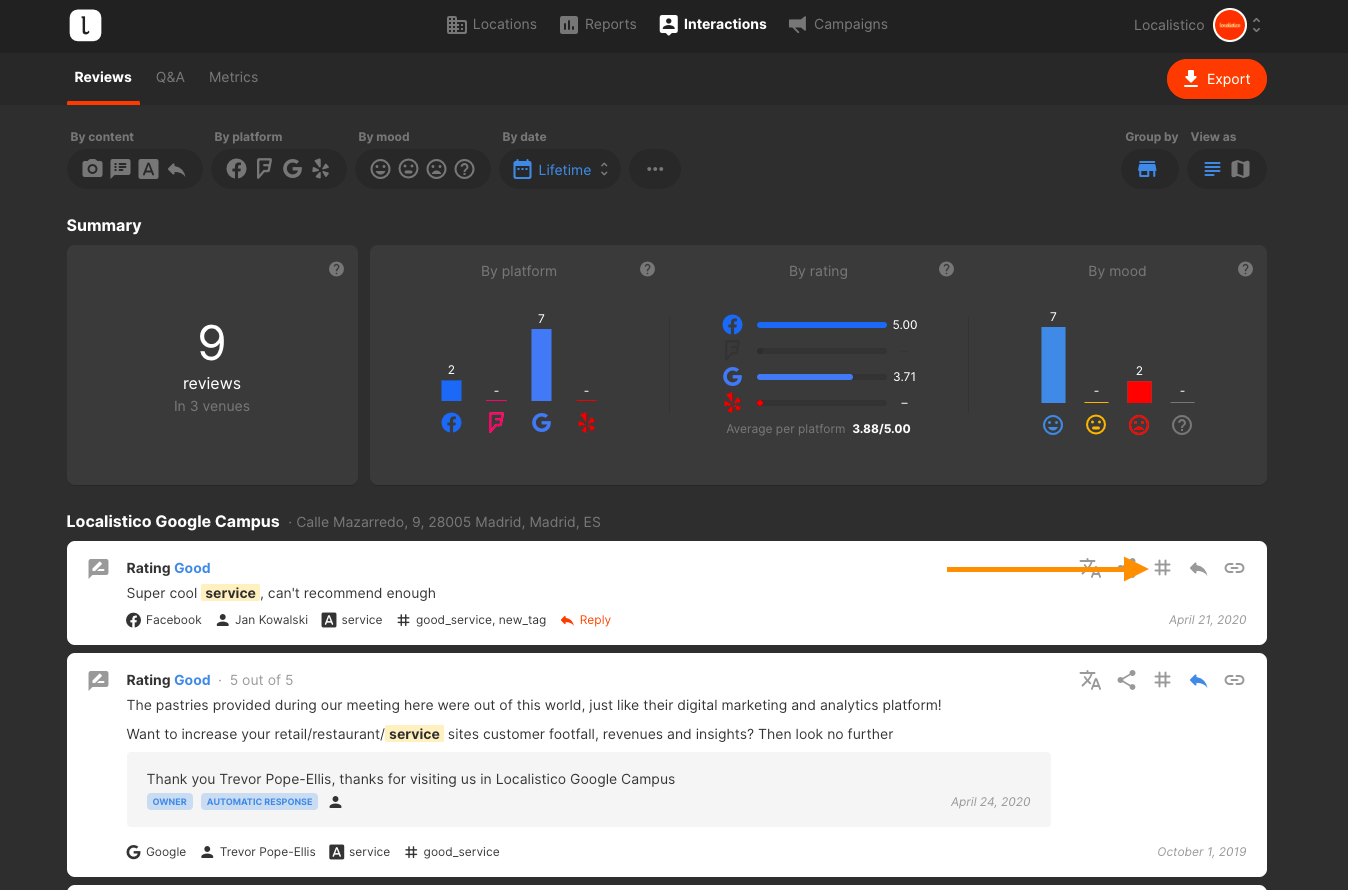Click the orange Export button
Screen dimensions: 1348x890
pyautogui.click(x=1216, y=79)
